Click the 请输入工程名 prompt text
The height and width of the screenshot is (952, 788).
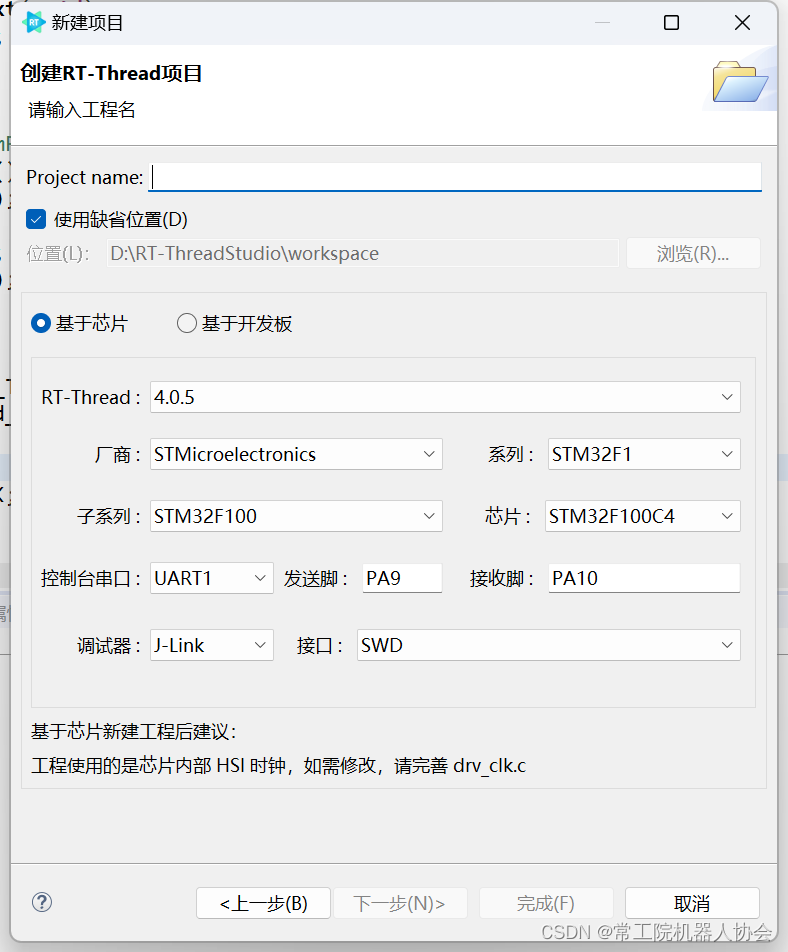[81, 110]
